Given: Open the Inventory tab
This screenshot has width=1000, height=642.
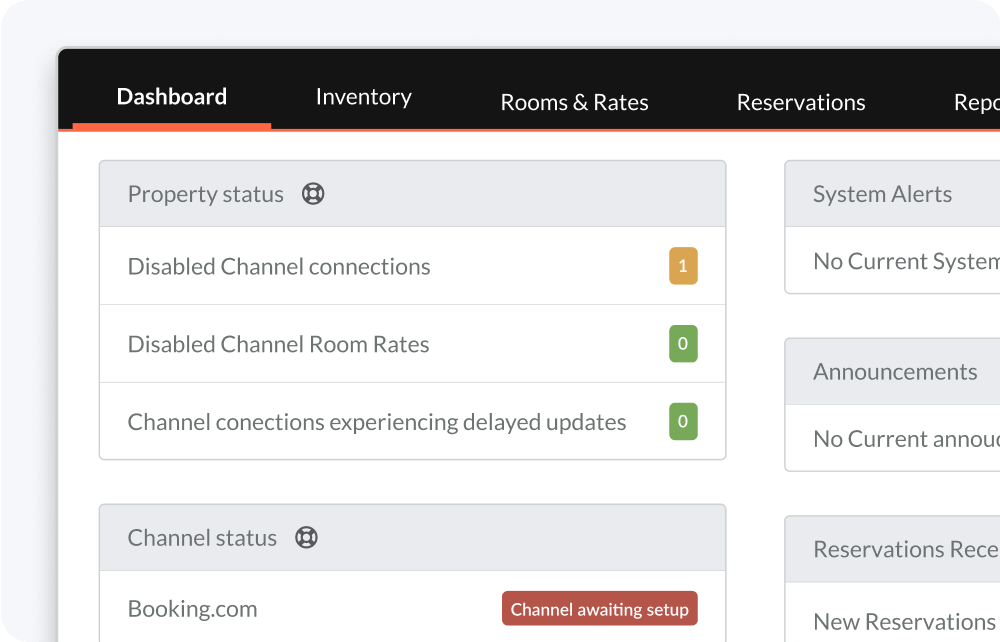Looking at the screenshot, I should (364, 96).
